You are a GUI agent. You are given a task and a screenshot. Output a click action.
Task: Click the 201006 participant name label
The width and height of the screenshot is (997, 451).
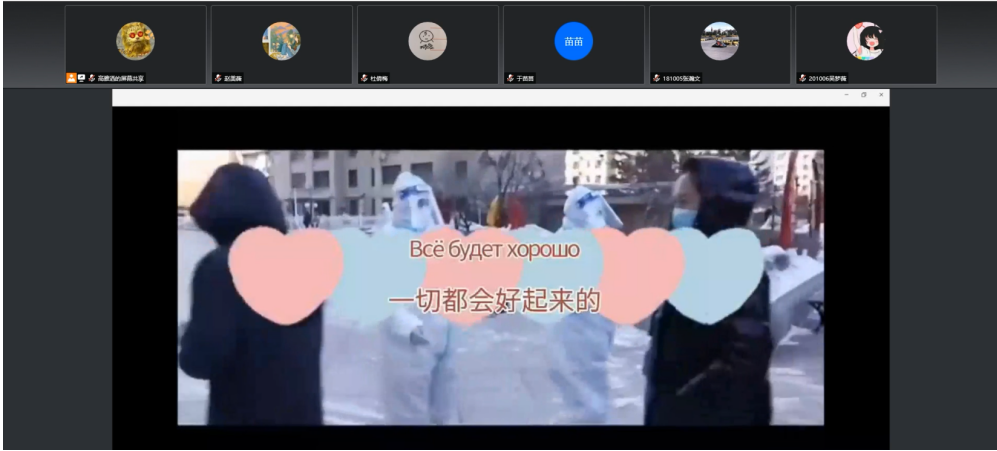[x=828, y=78]
